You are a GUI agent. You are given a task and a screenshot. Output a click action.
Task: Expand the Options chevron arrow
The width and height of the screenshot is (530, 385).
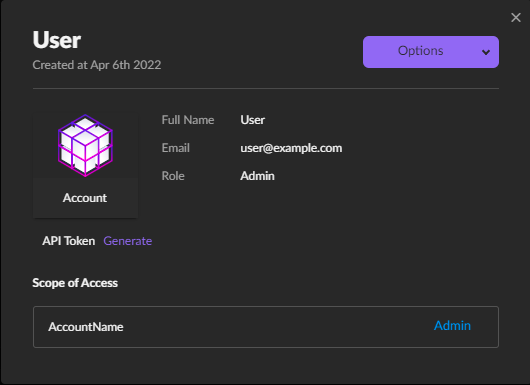tap(486, 52)
